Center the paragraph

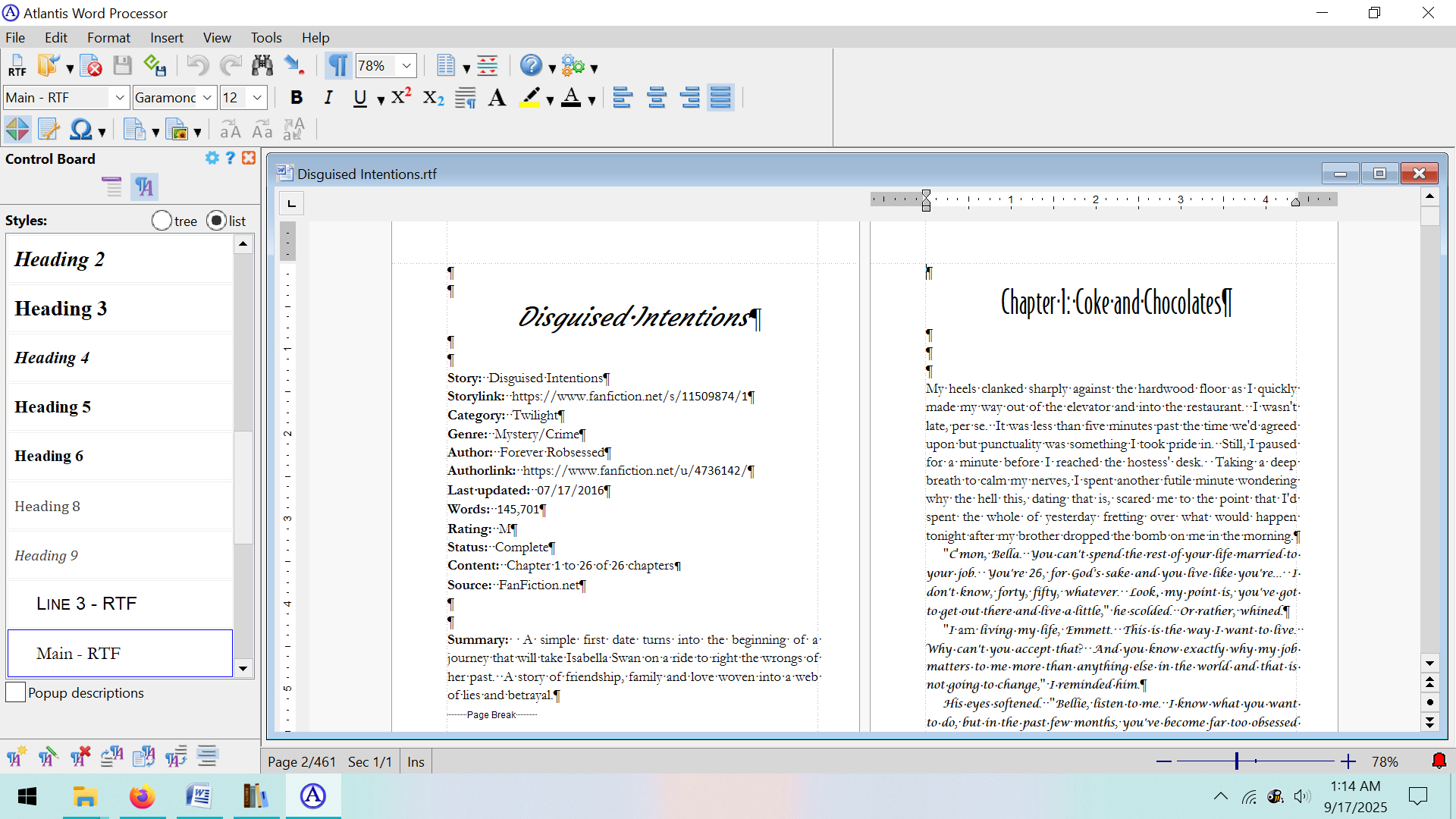click(x=657, y=98)
